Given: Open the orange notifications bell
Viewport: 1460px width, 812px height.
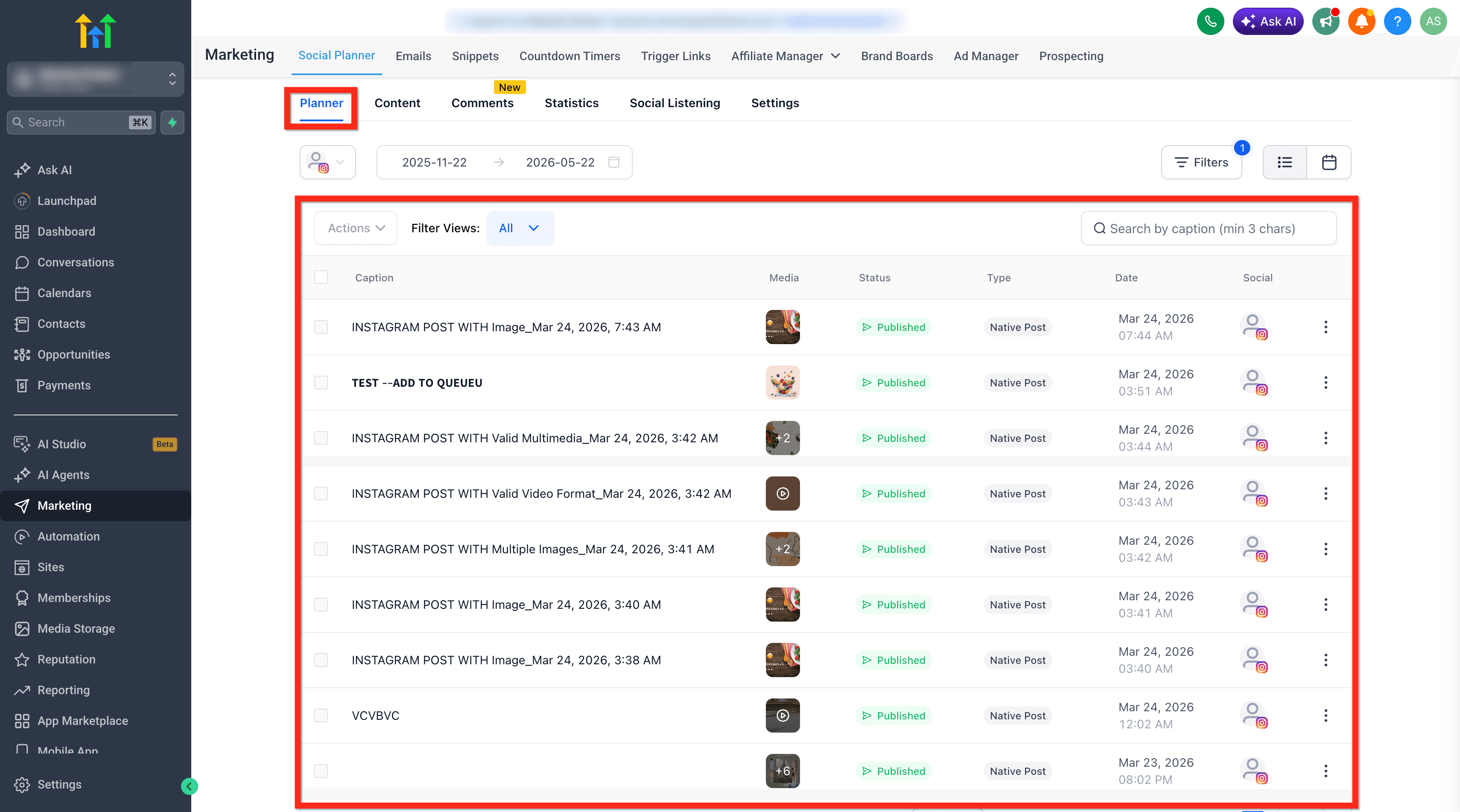Looking at the screenshot, I should point(1361,21).
